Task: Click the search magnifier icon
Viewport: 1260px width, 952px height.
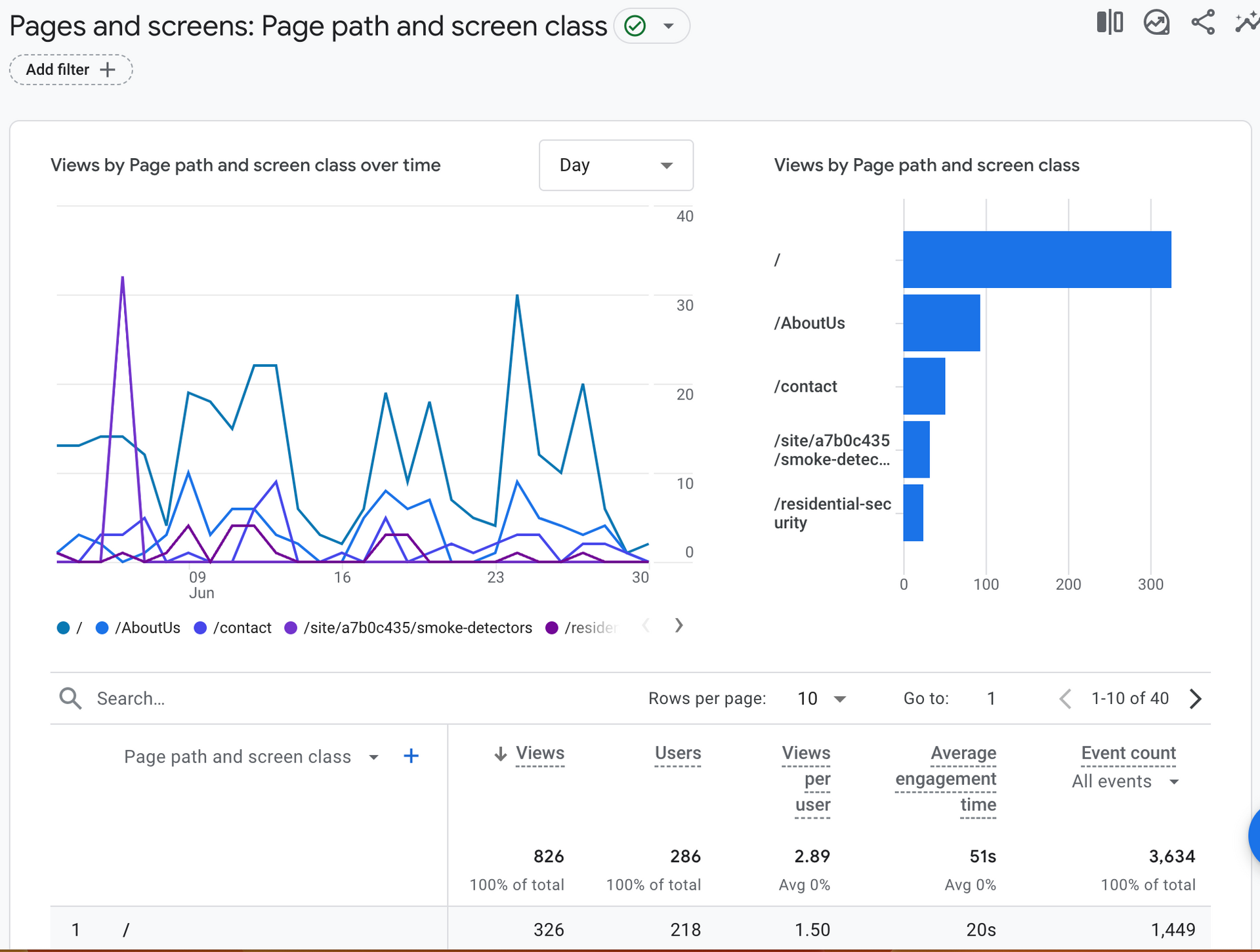Action: pos(70,699)
